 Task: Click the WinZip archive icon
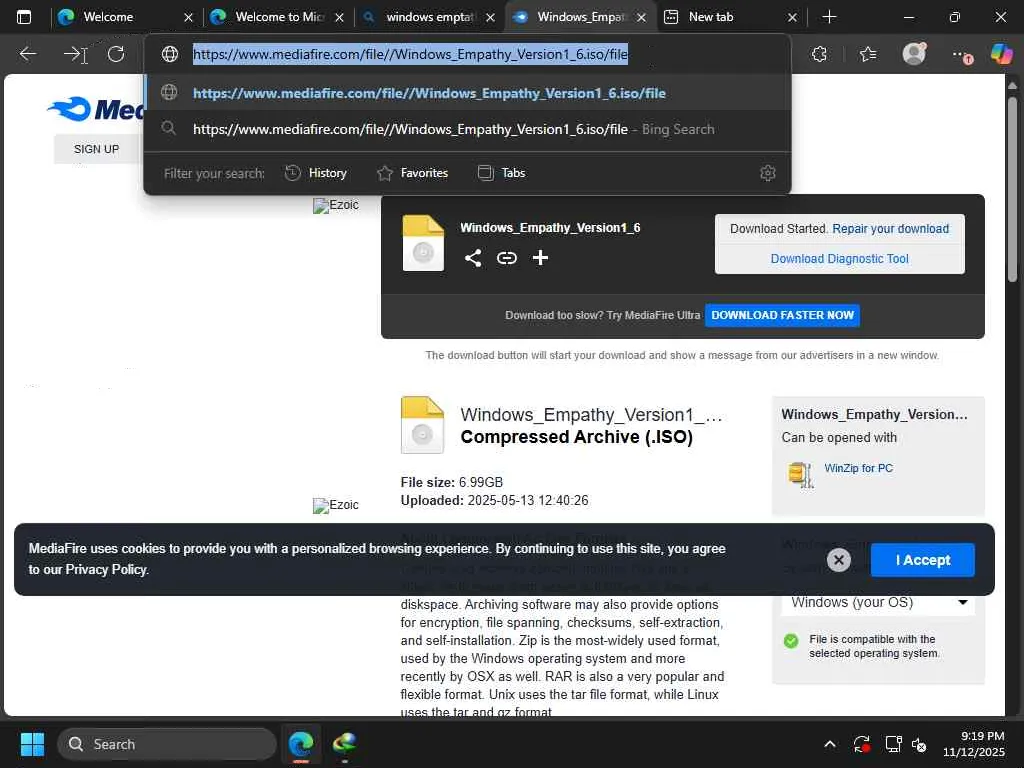pos(801,475)
